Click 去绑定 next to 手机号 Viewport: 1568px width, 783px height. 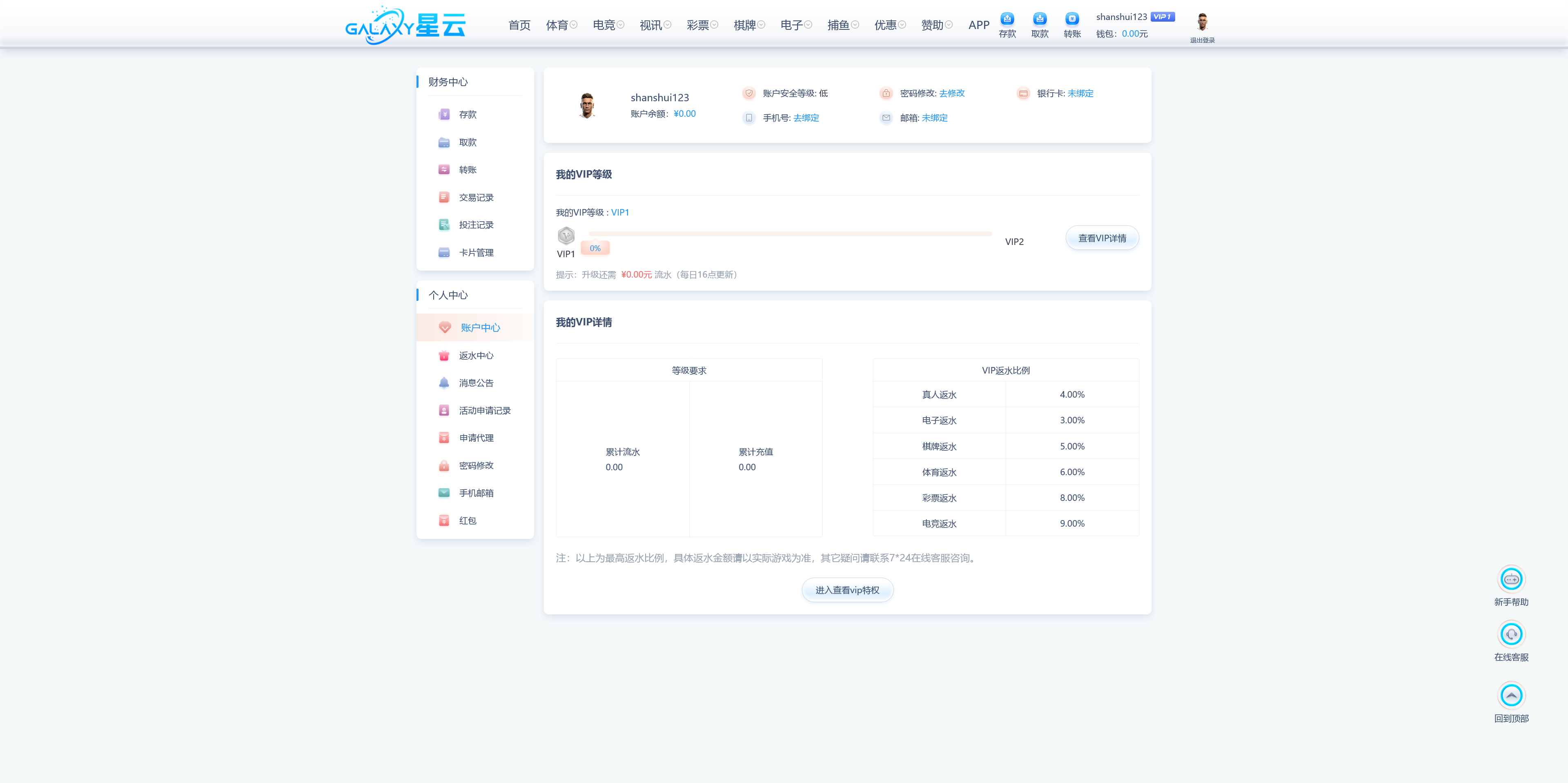(x=806, y=118)
